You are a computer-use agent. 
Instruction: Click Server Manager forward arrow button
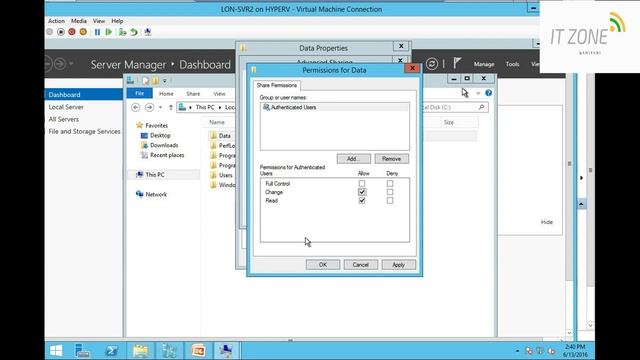[60, 64]
